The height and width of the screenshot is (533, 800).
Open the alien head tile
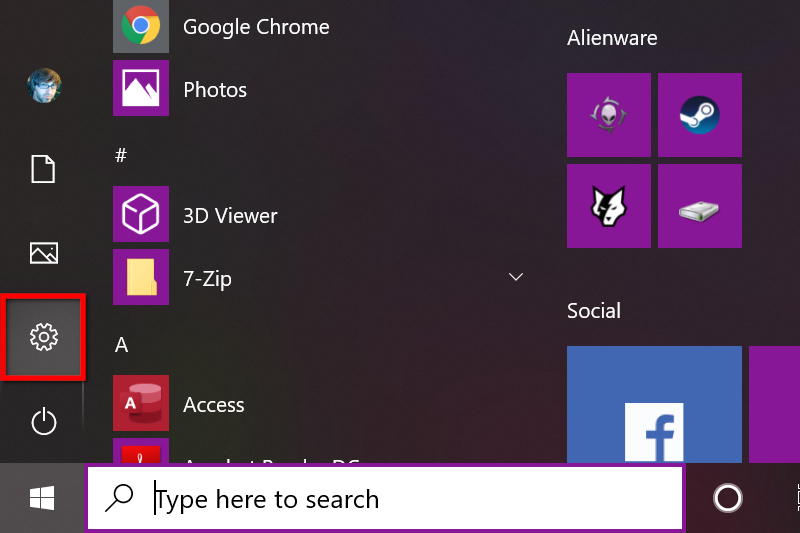(608, 115)
